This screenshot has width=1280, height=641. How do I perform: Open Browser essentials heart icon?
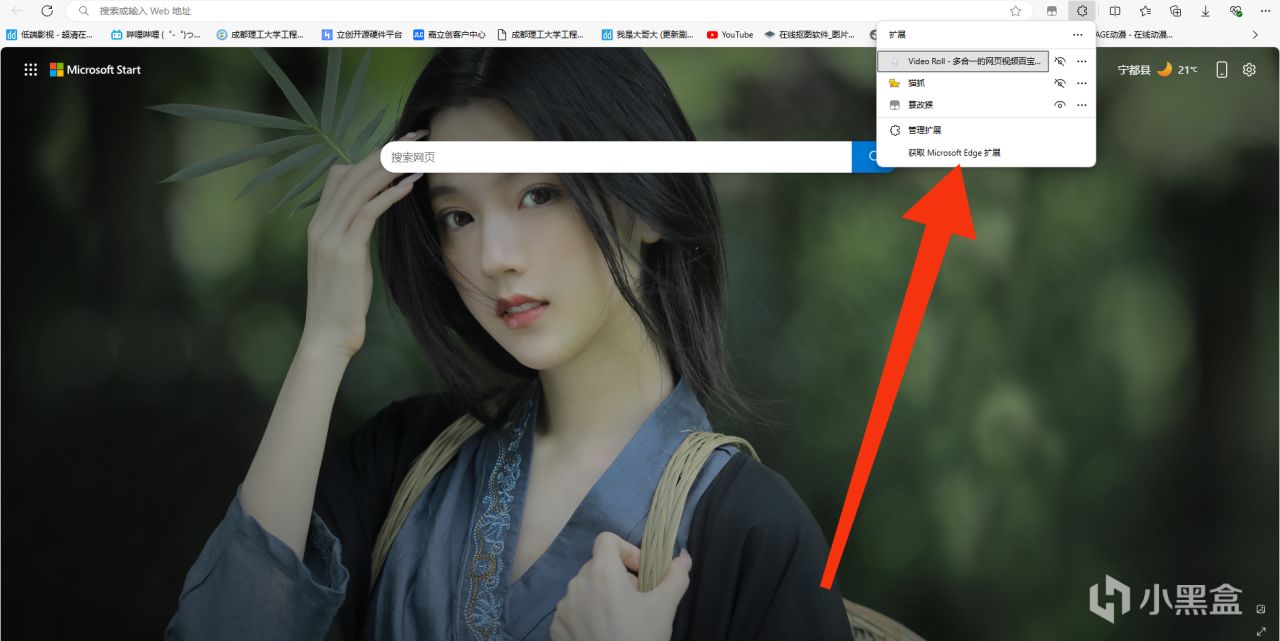(1235, 11)
